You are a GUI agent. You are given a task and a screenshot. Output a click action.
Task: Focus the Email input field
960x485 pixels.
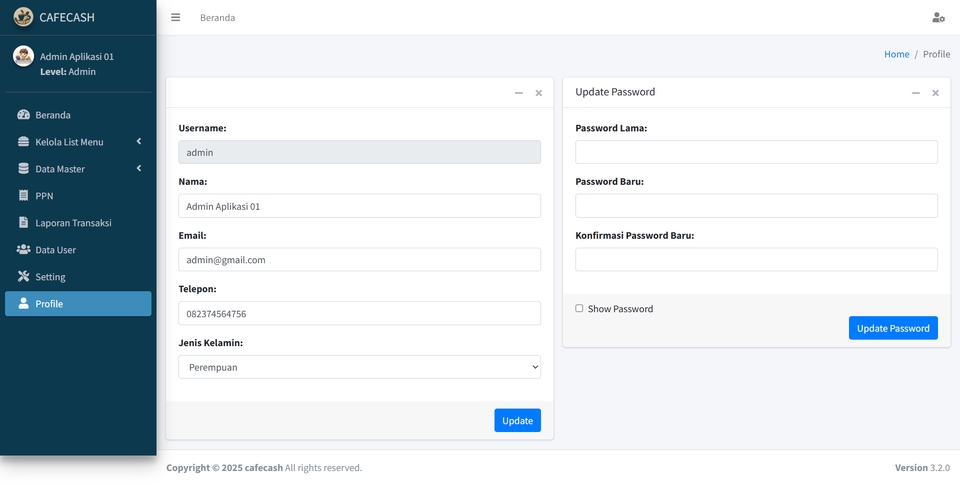click(x=359, y=259)
